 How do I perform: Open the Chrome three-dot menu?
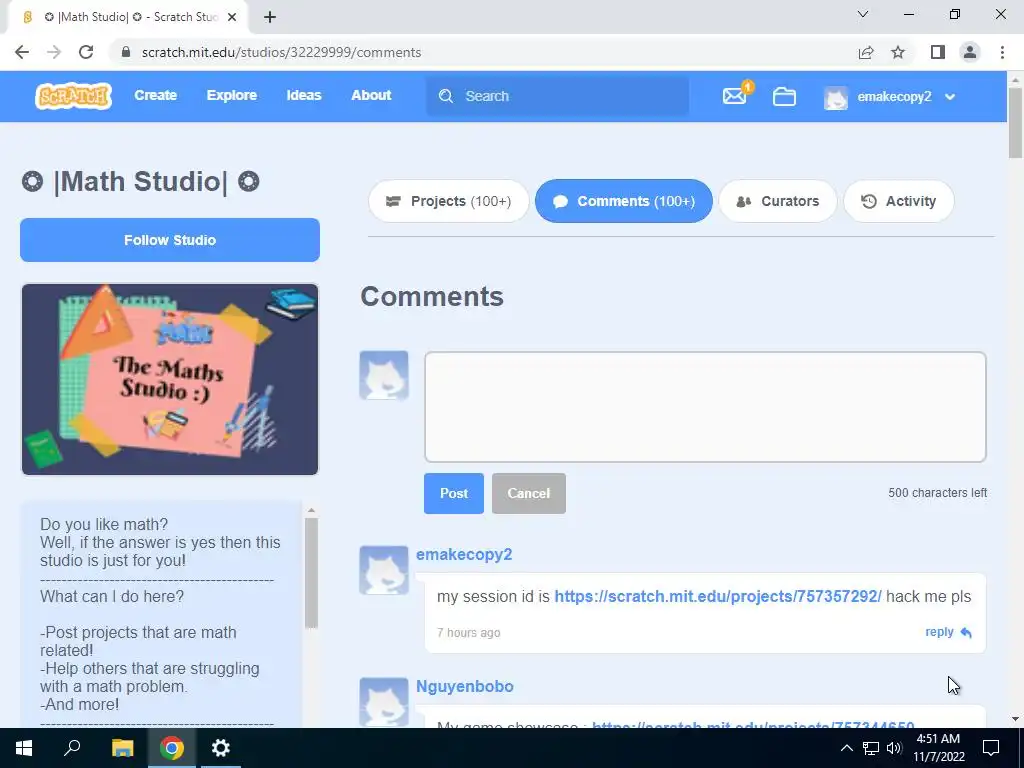click(1002, 52)
